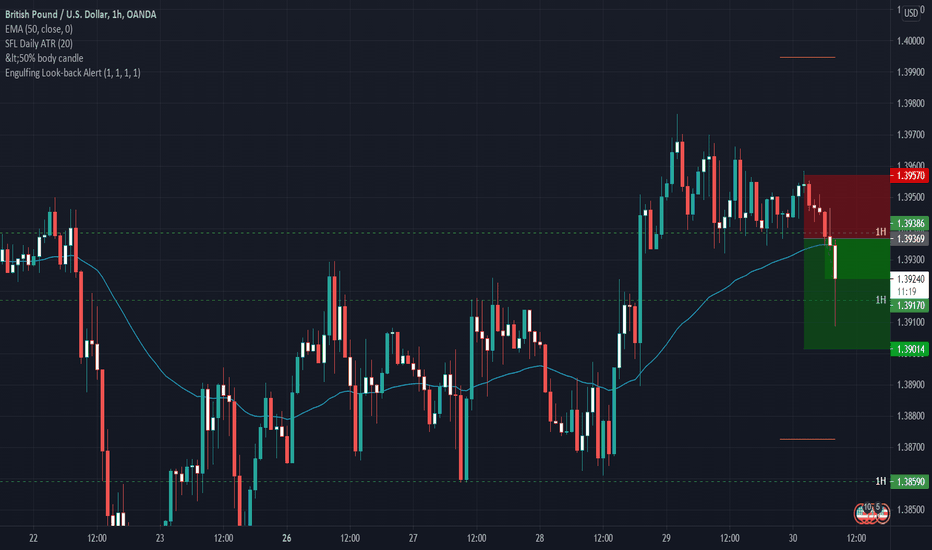932x550 pixels.
Task: Click the date label 22 on time axis
Action: tap(33, 538)
